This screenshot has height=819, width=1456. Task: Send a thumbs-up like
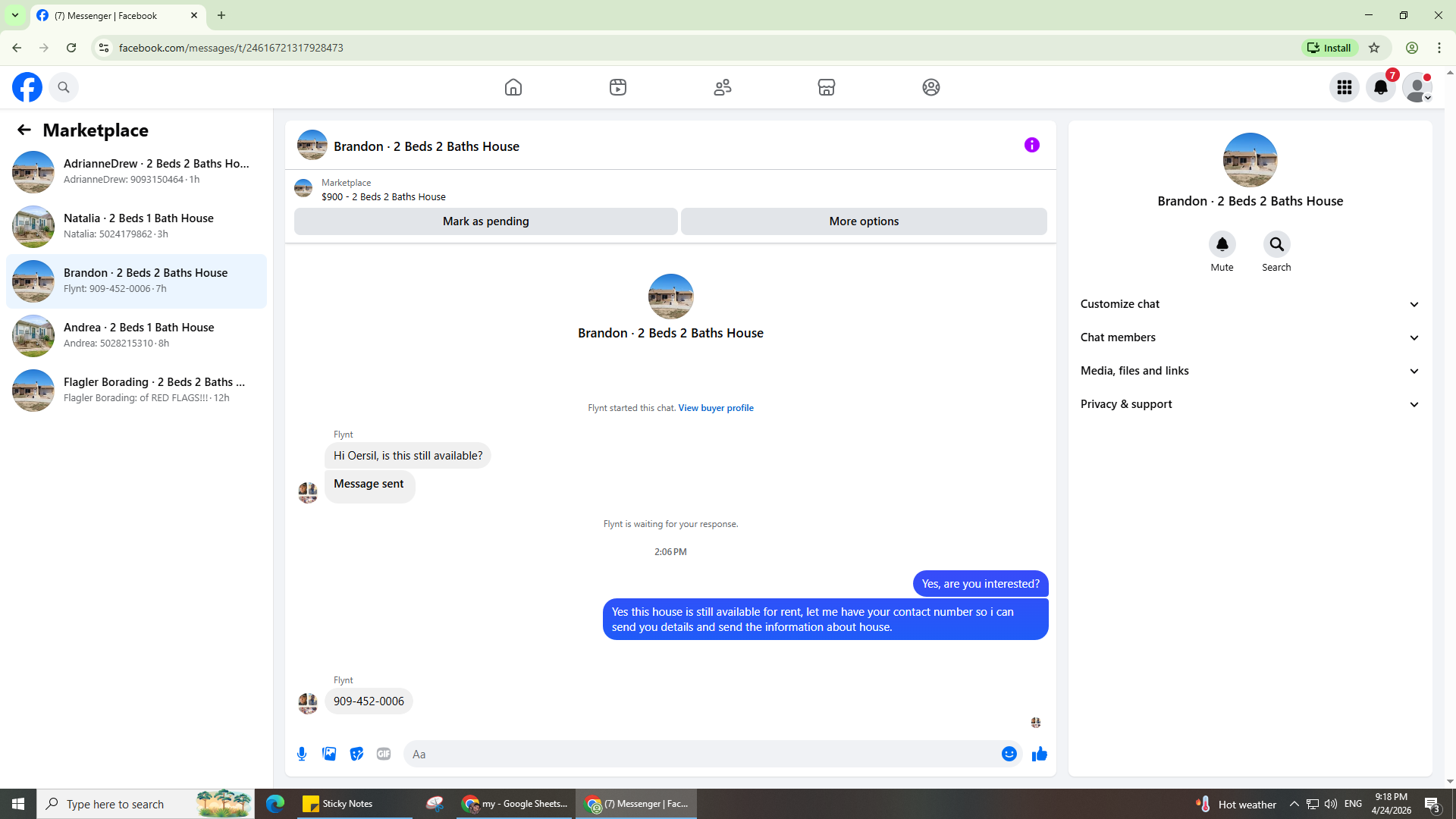1040,754
